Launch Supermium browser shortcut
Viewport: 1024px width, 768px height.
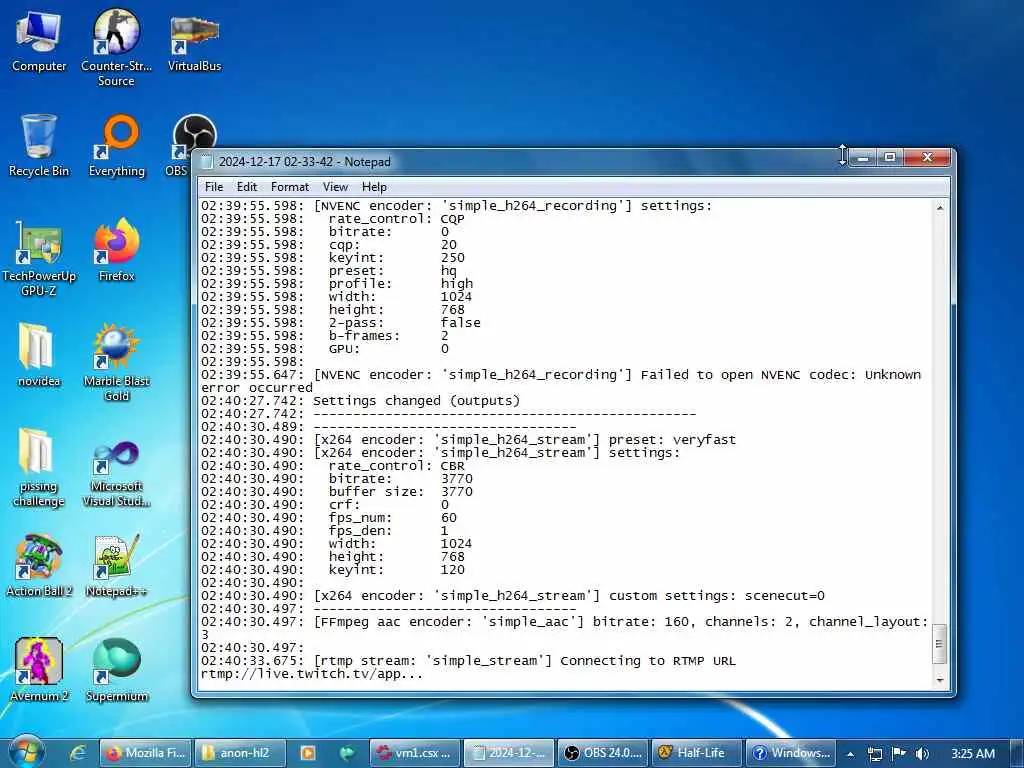tap(117, 670)
